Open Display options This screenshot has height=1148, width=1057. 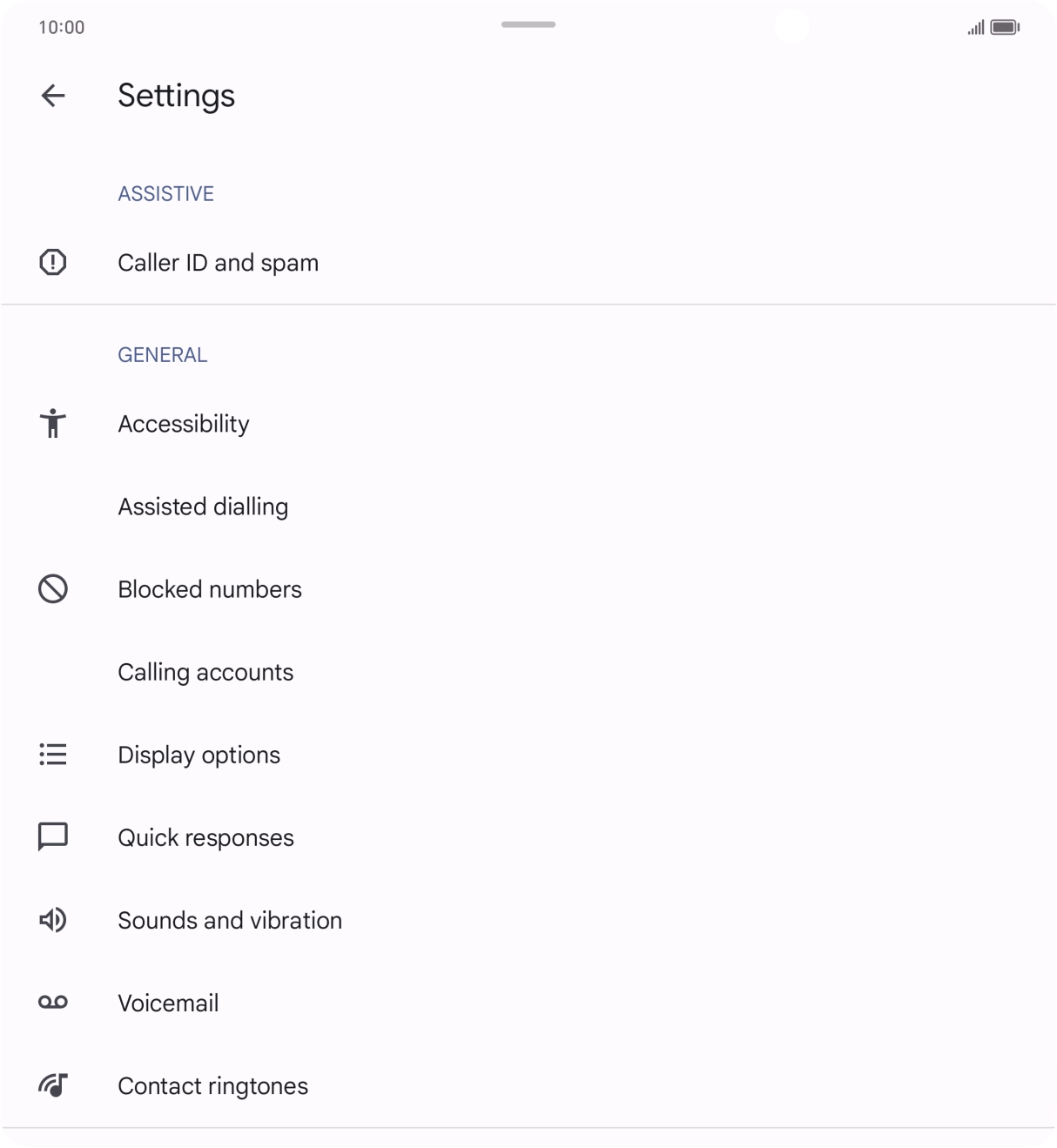[x=199, y=755]
